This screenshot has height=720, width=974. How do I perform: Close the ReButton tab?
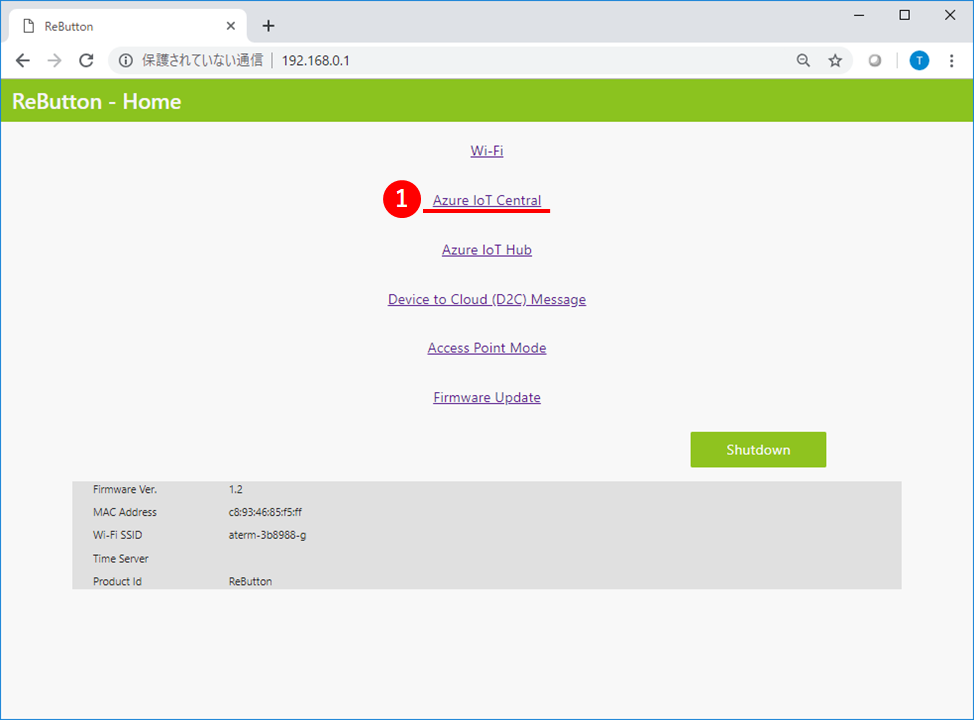[x=230, y=25]
